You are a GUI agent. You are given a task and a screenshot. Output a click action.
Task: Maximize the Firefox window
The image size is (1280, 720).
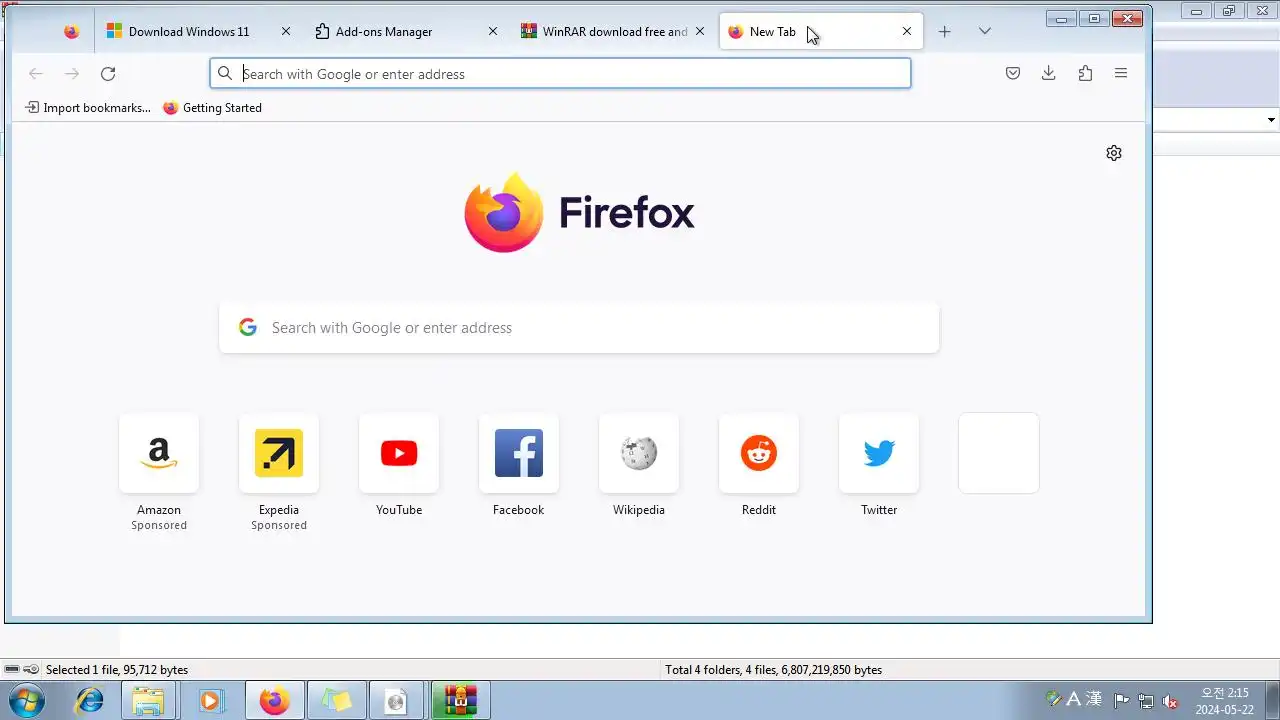1094,18
